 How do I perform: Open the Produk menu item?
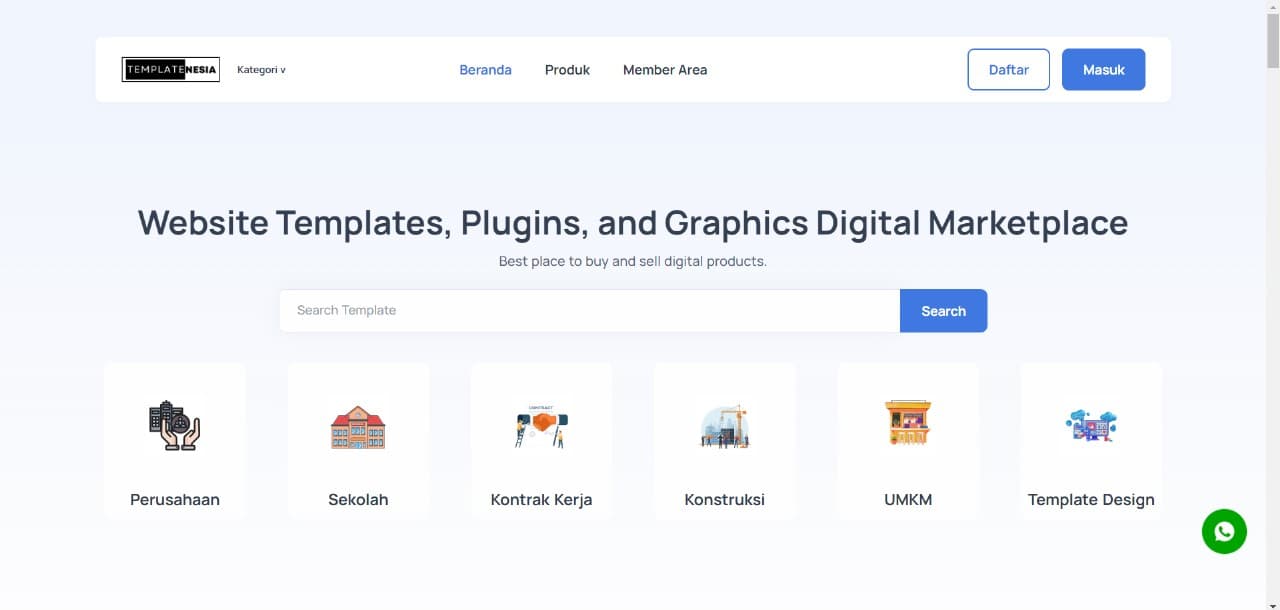567,70
